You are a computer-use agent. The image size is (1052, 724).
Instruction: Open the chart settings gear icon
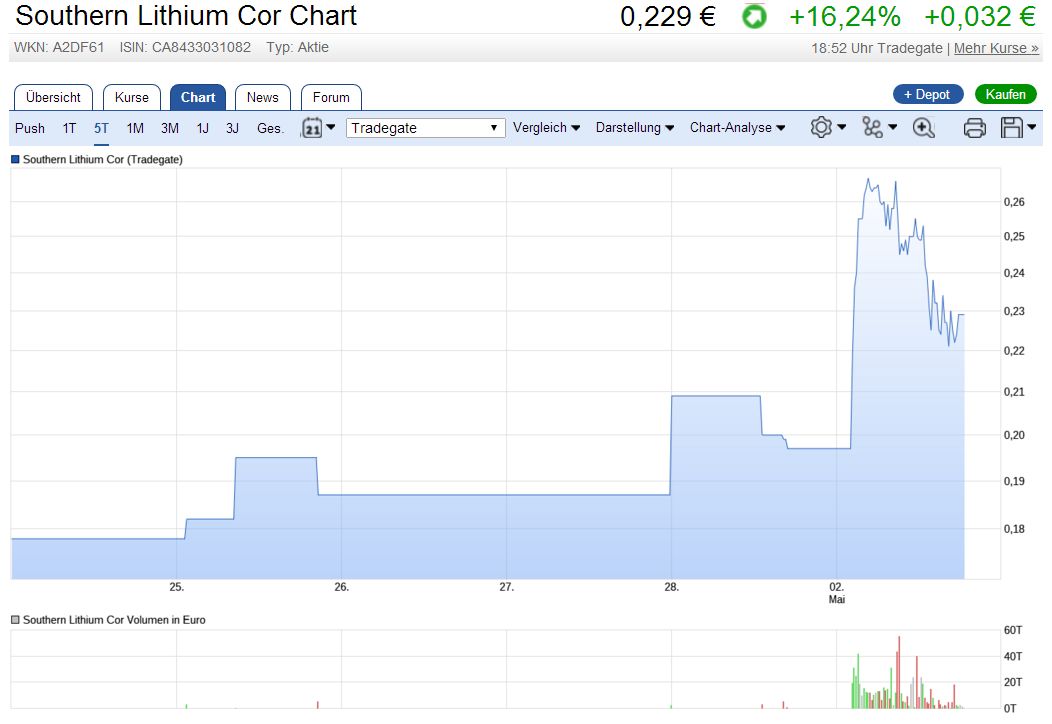pos(820,127)
